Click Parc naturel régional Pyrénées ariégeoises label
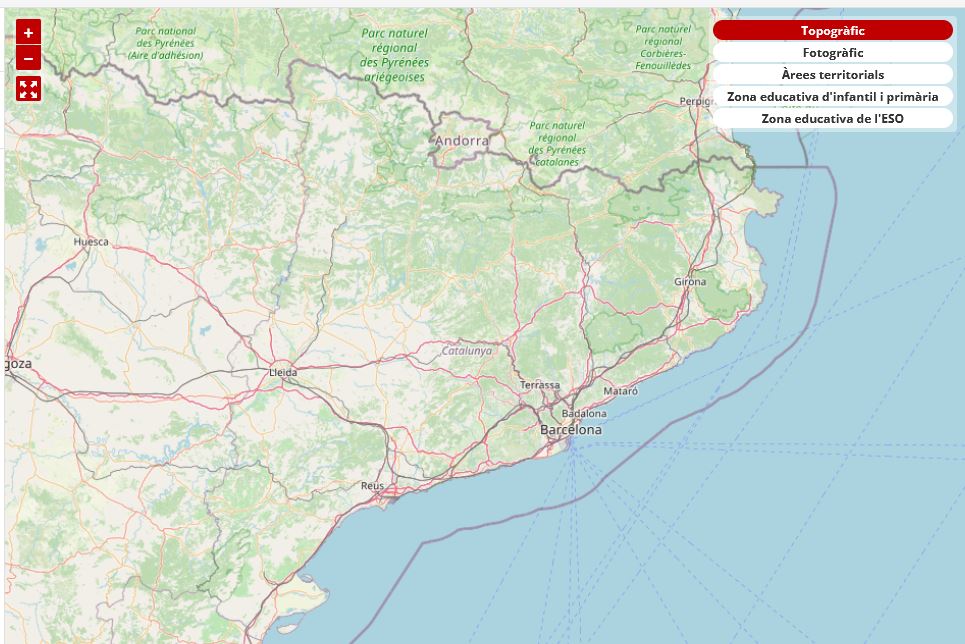The width and height of the screenshot is (965, 644). tap(393, 55)
